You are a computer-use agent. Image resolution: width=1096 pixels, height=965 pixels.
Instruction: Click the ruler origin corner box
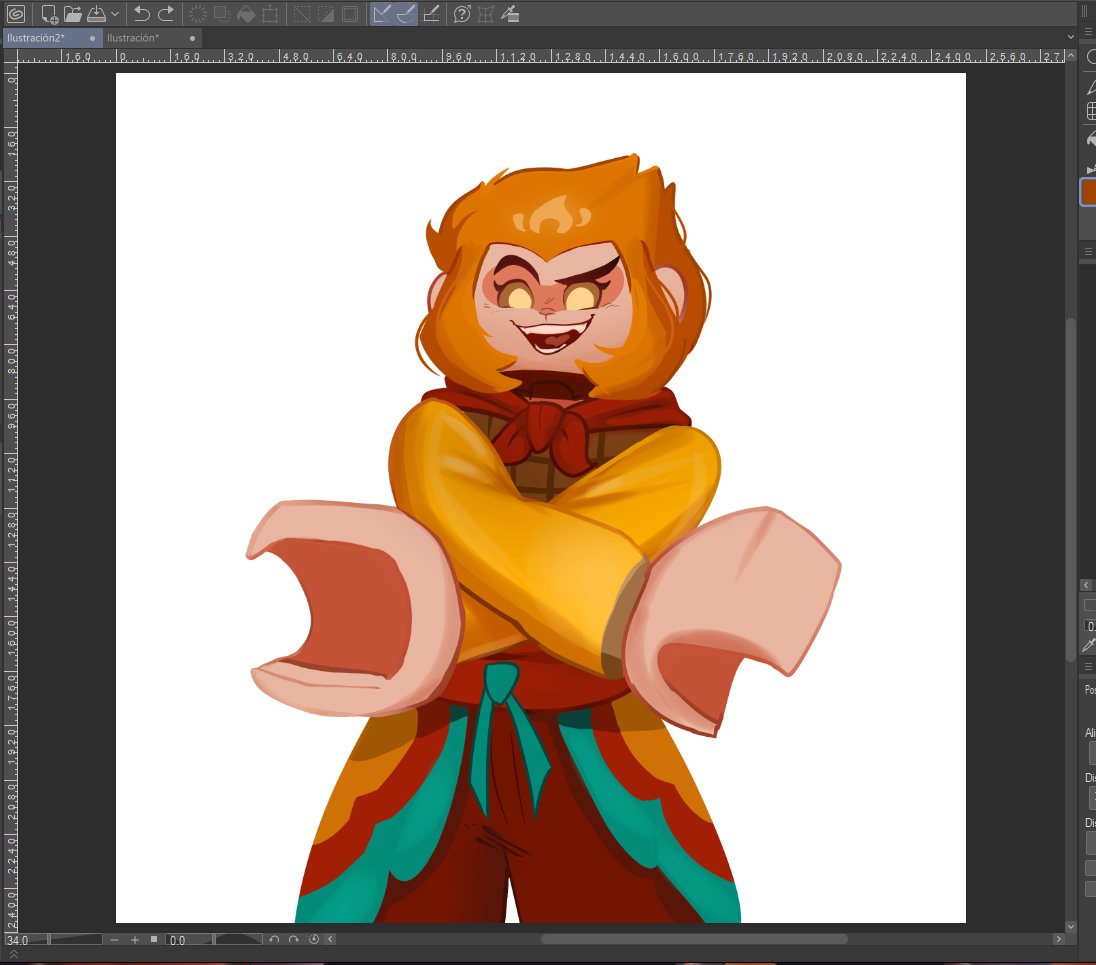pos(10,57)
